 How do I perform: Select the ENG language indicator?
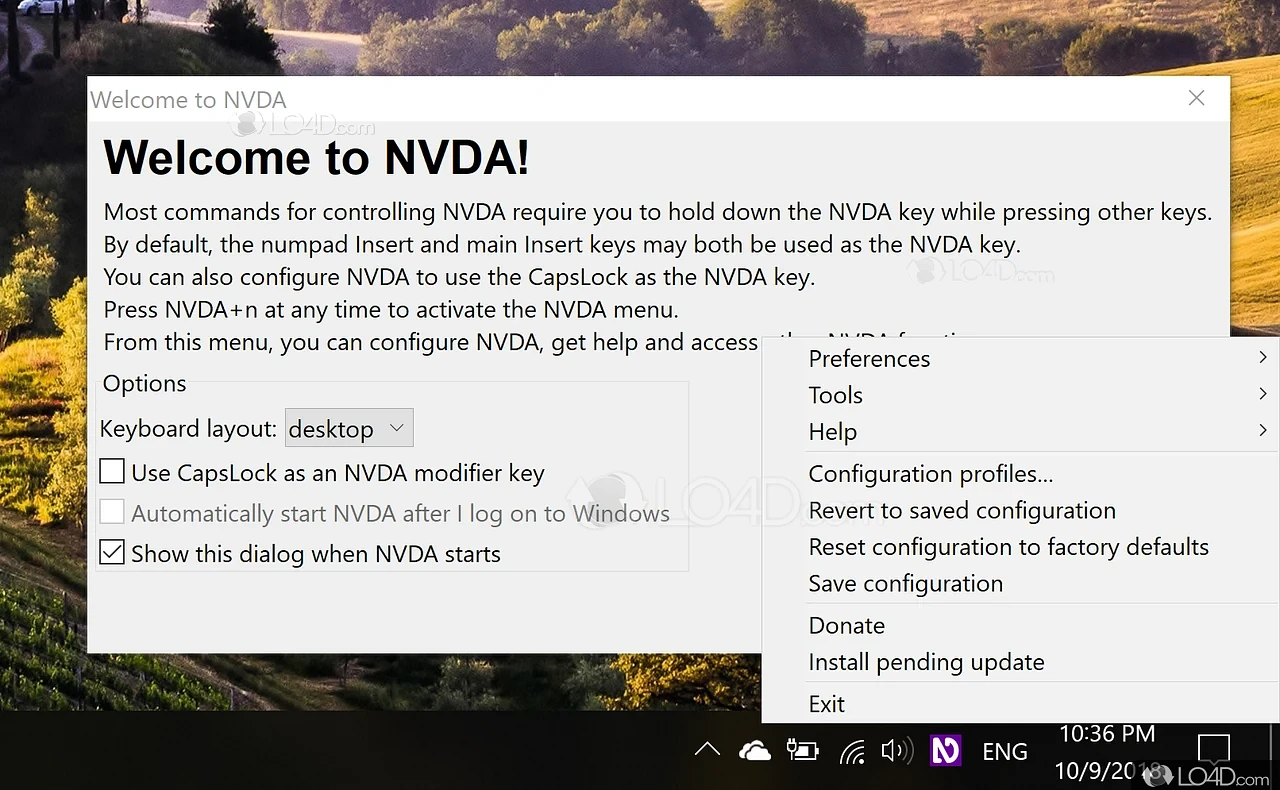click(1004, 750)
